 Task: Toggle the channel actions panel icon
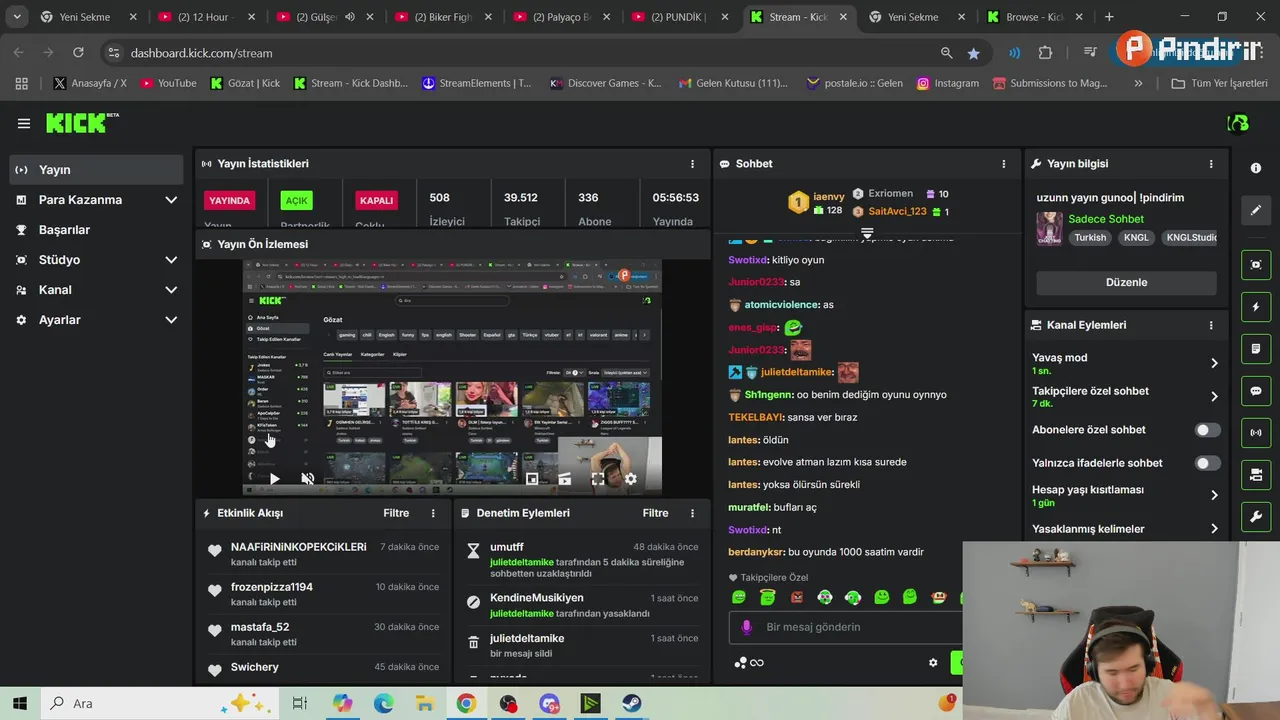point(1256,474)
